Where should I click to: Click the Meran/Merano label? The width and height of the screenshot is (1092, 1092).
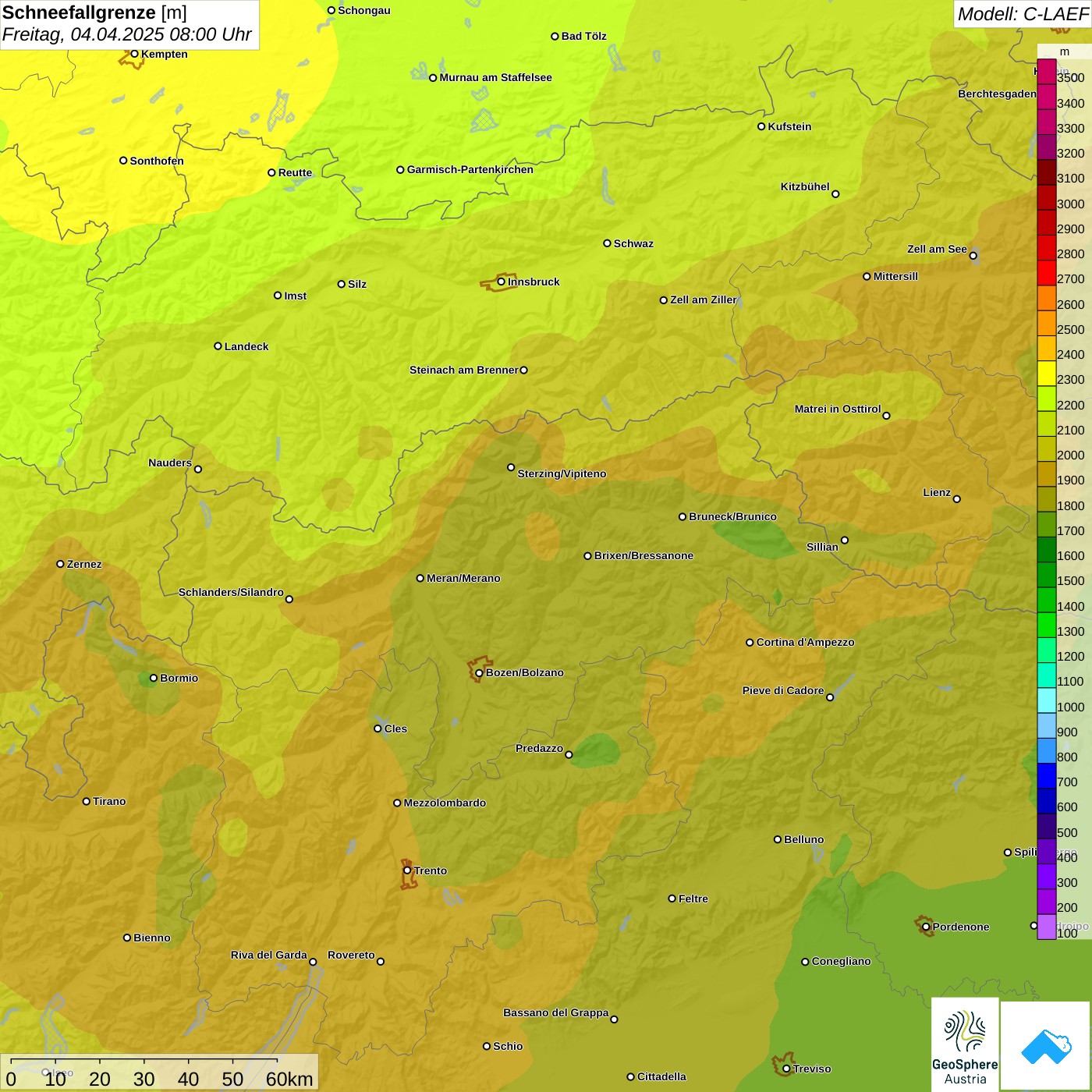(x=464, y=578)
